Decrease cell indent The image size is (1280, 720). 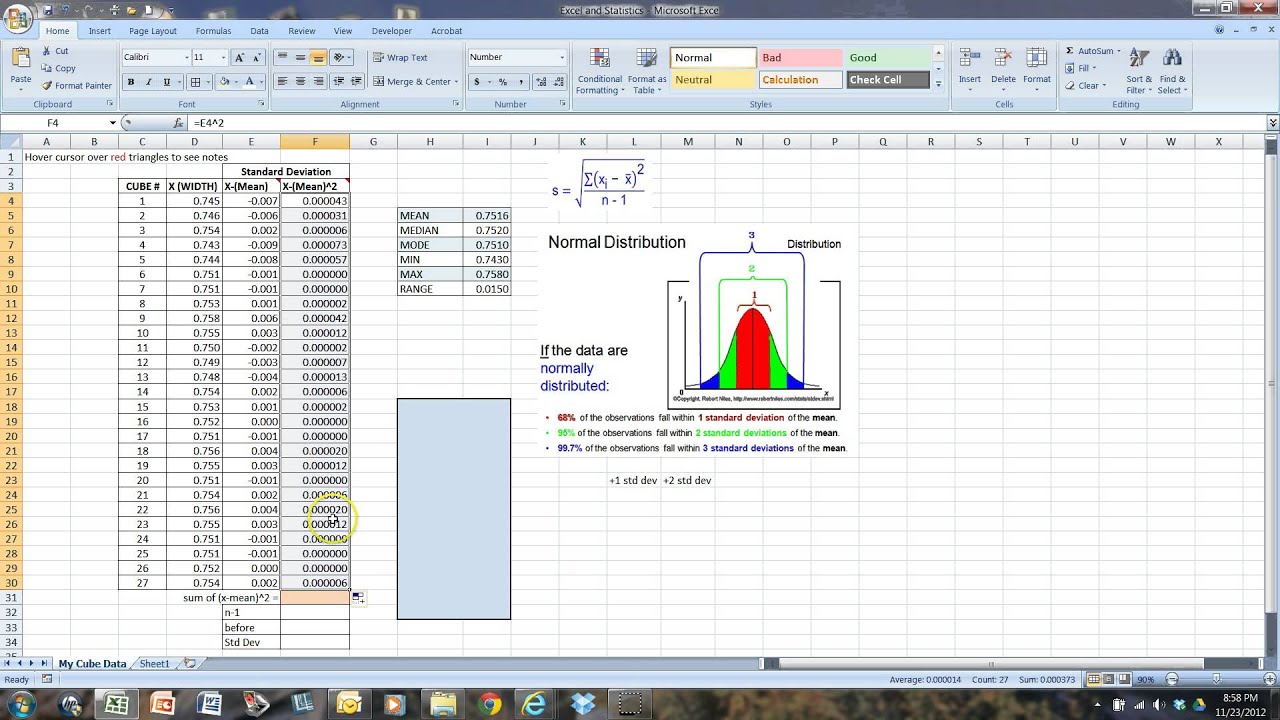(x=338, y=82)
